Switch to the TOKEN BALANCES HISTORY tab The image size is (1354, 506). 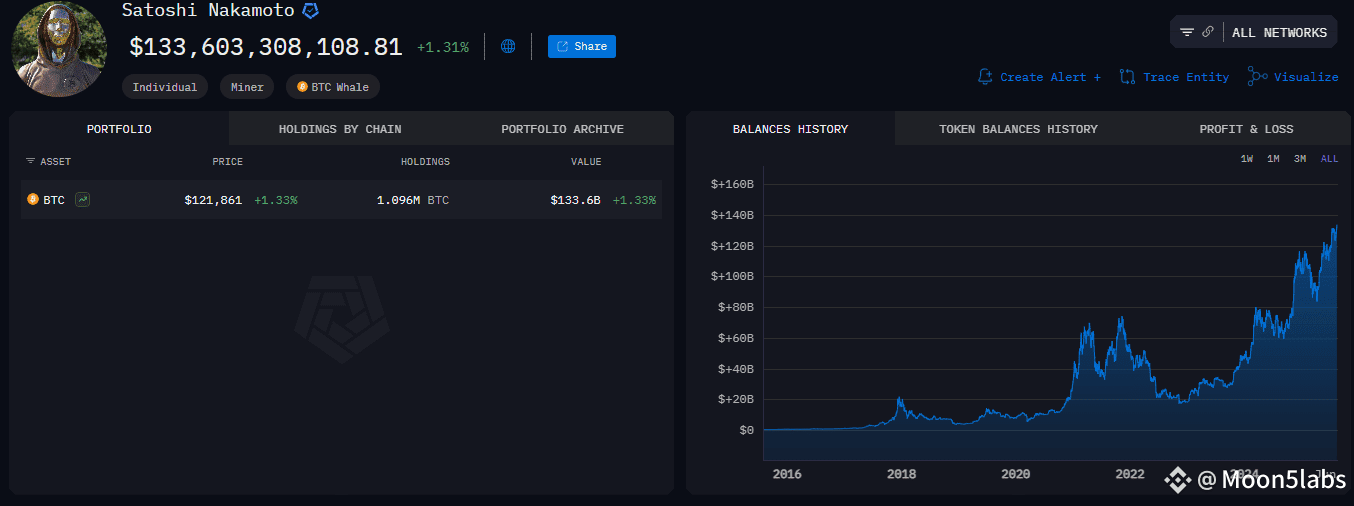point(1018,129)
